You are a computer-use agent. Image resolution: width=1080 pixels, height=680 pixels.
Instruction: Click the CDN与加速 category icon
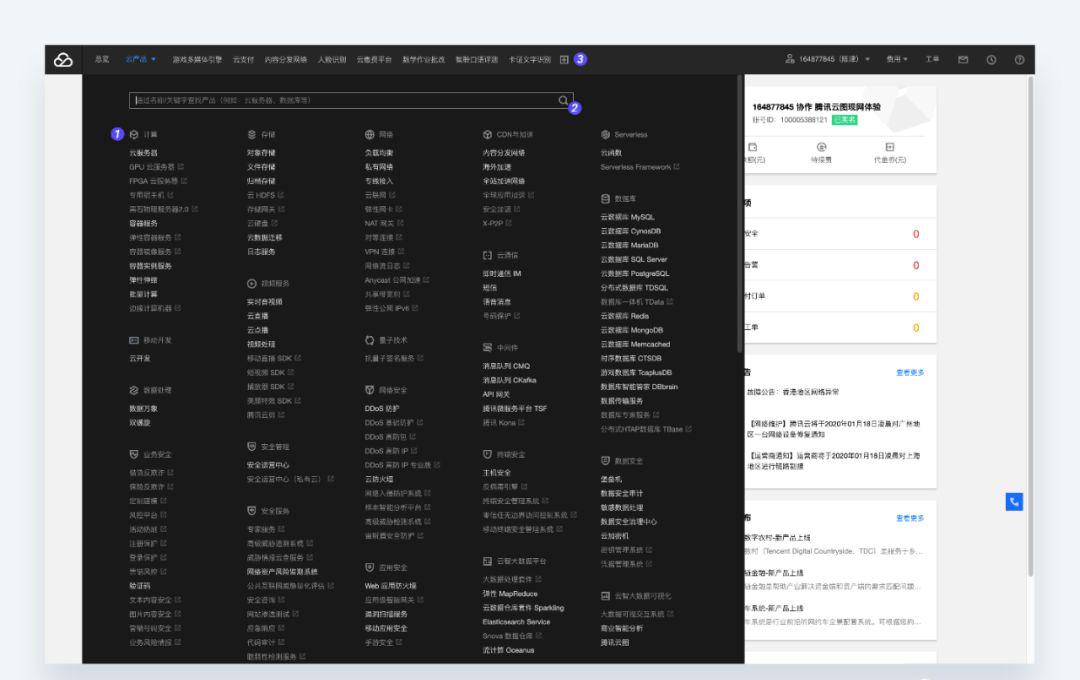click(x=488, y=135)
